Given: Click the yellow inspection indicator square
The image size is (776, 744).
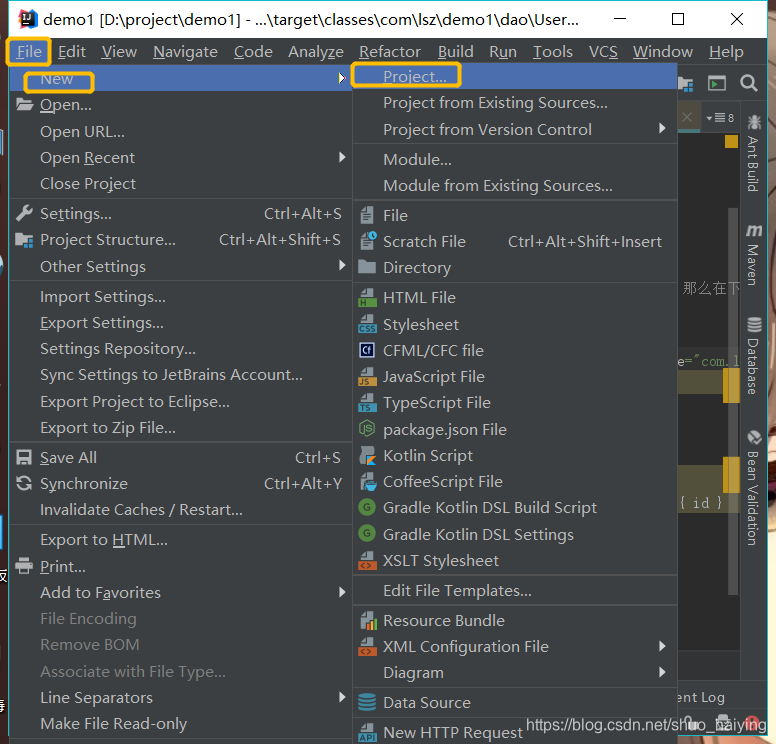Looking at the screenshot, I should pos(731,142).
